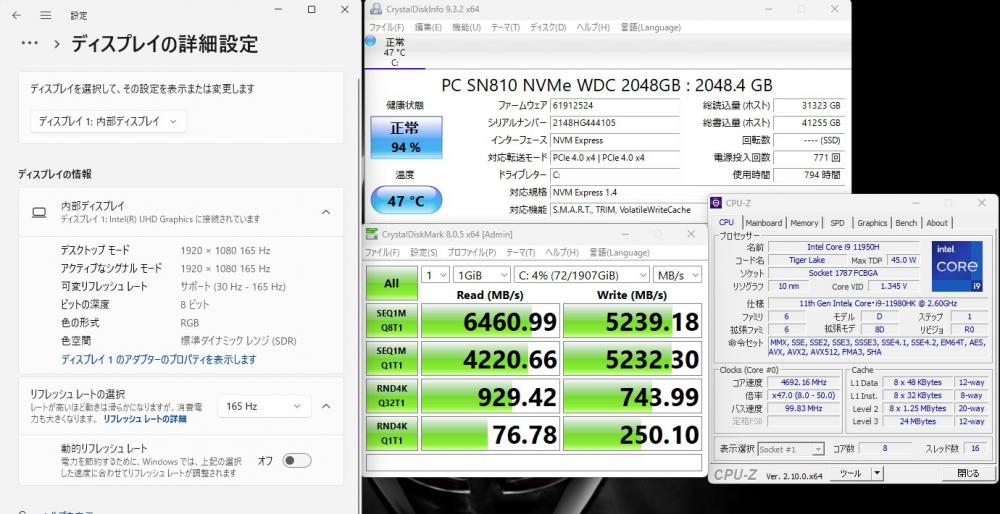The width and height of the screenshot is (1000, 514).
Task: Open the refresh rate details link
Action: tap(145, 419)
